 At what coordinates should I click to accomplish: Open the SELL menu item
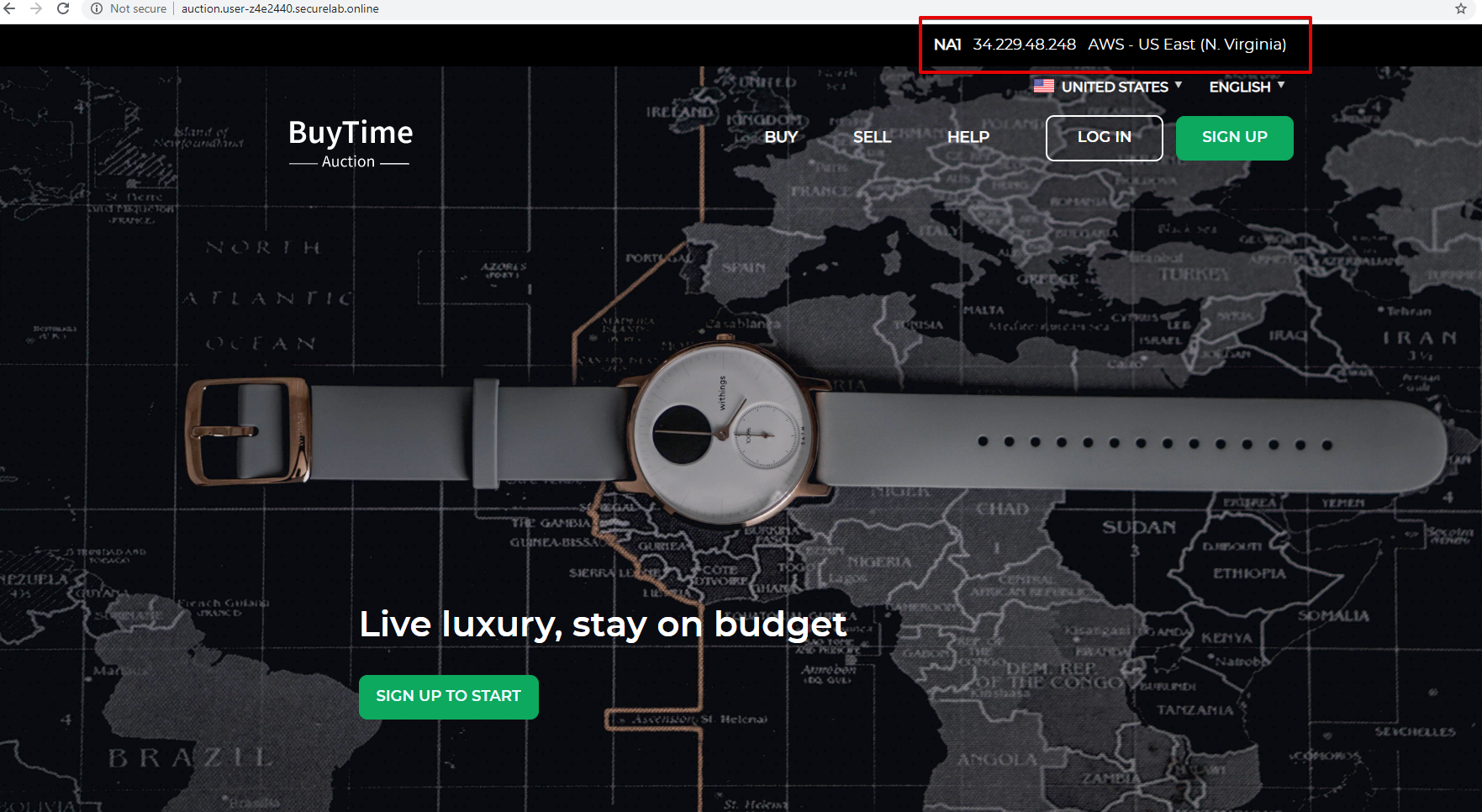tap(872, 137)
